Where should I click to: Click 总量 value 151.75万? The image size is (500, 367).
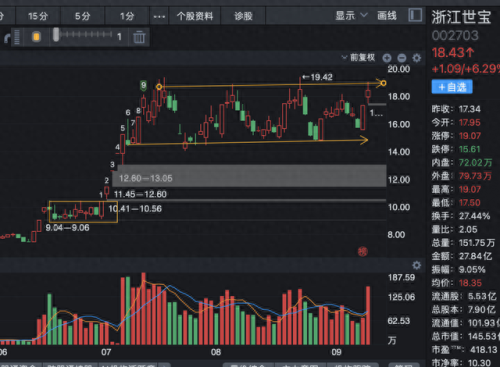pos(477,243)
